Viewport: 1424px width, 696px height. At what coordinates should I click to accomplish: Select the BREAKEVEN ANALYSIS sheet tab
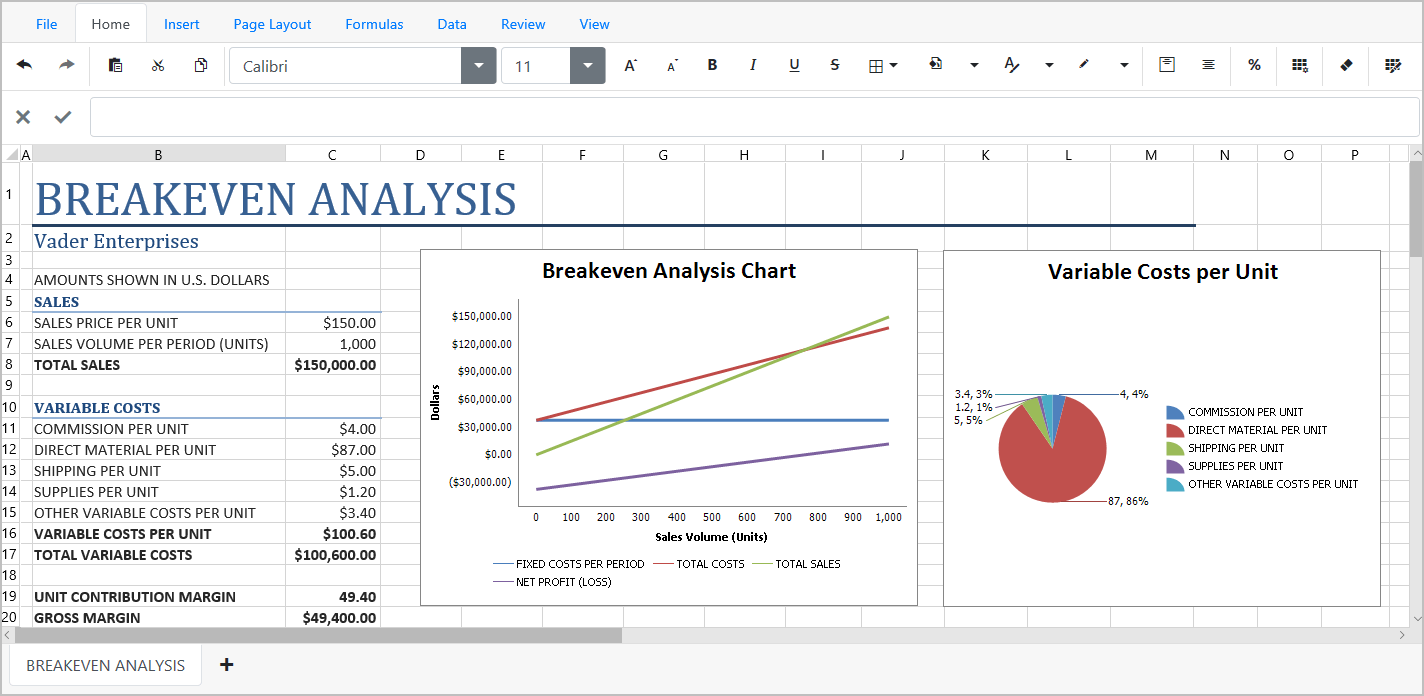[x=106, y=665]
